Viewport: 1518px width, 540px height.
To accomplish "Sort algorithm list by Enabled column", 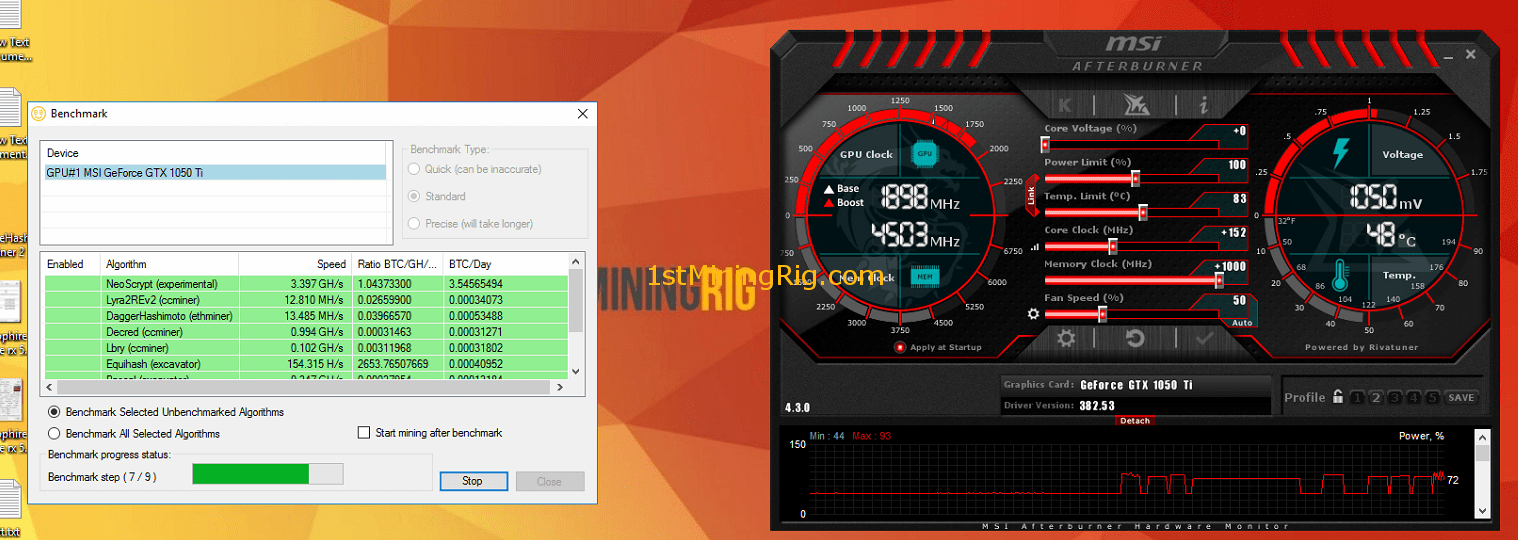I will pyautogui.click(x=71, y=264).
